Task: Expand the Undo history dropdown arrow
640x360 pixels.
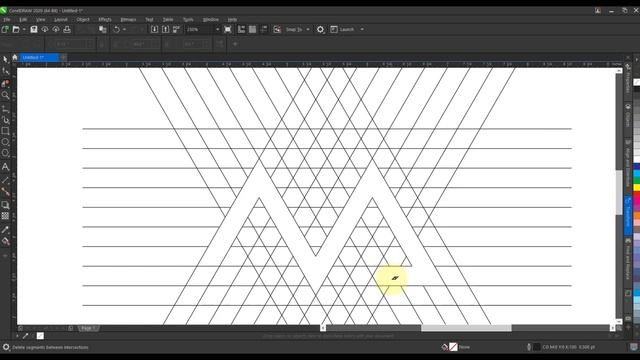Action: pyautogui.click(x=124, y=29)
